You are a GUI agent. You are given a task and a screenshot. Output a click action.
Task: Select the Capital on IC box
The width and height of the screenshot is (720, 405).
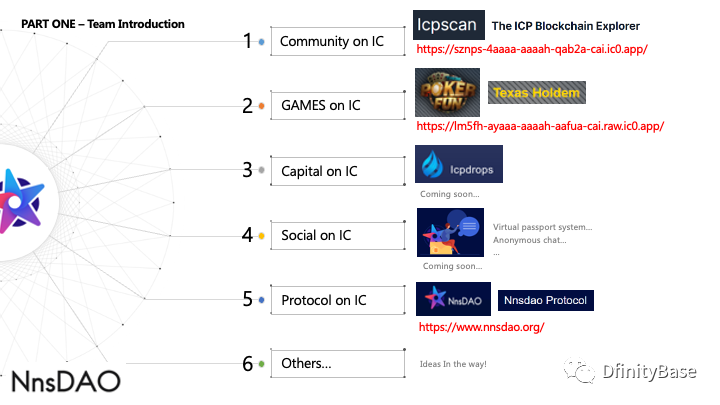[x=338, y=171]
